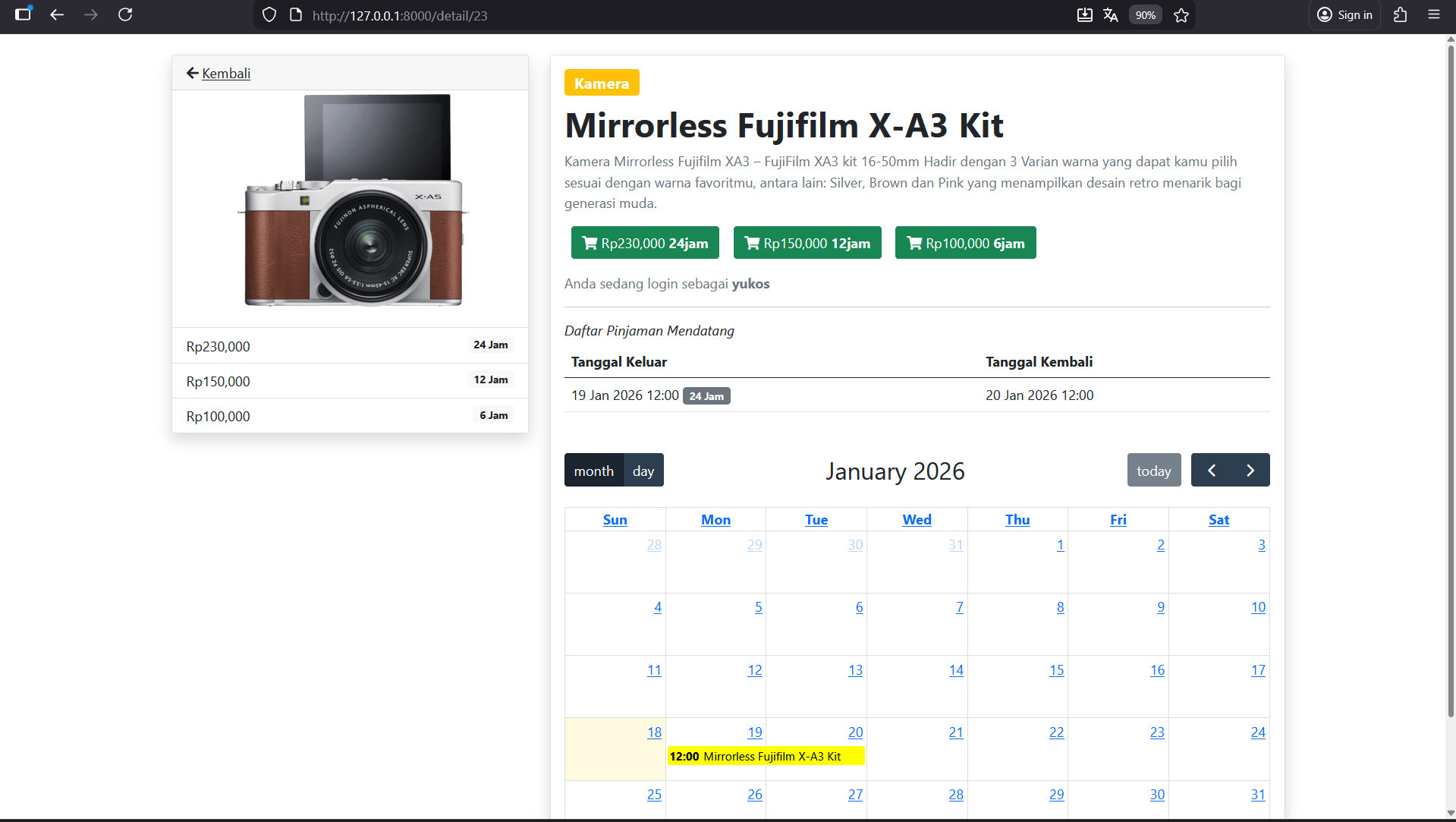Image resolution: width=1456 pixels, height=822 pixels.
Task: Click the Kamera category badge
Action: pyautogui.click(x=602, y=83)
